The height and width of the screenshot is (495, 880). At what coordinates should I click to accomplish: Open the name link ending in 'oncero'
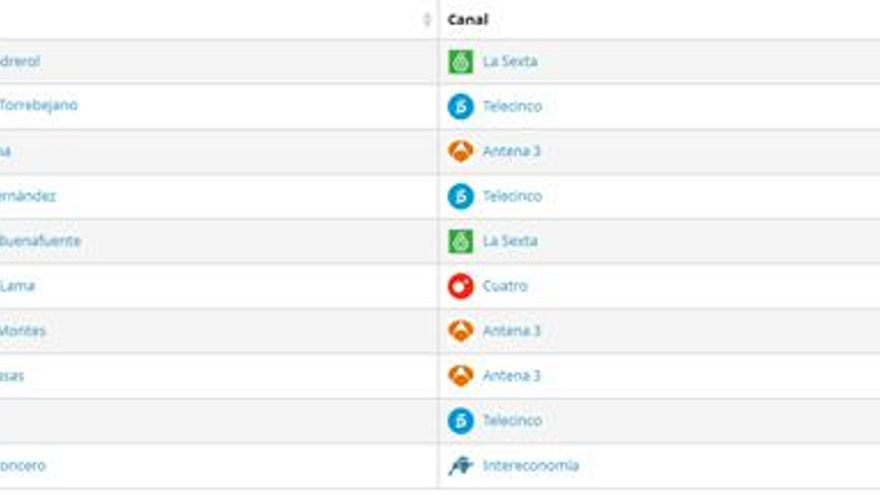(x=22, y=466)
